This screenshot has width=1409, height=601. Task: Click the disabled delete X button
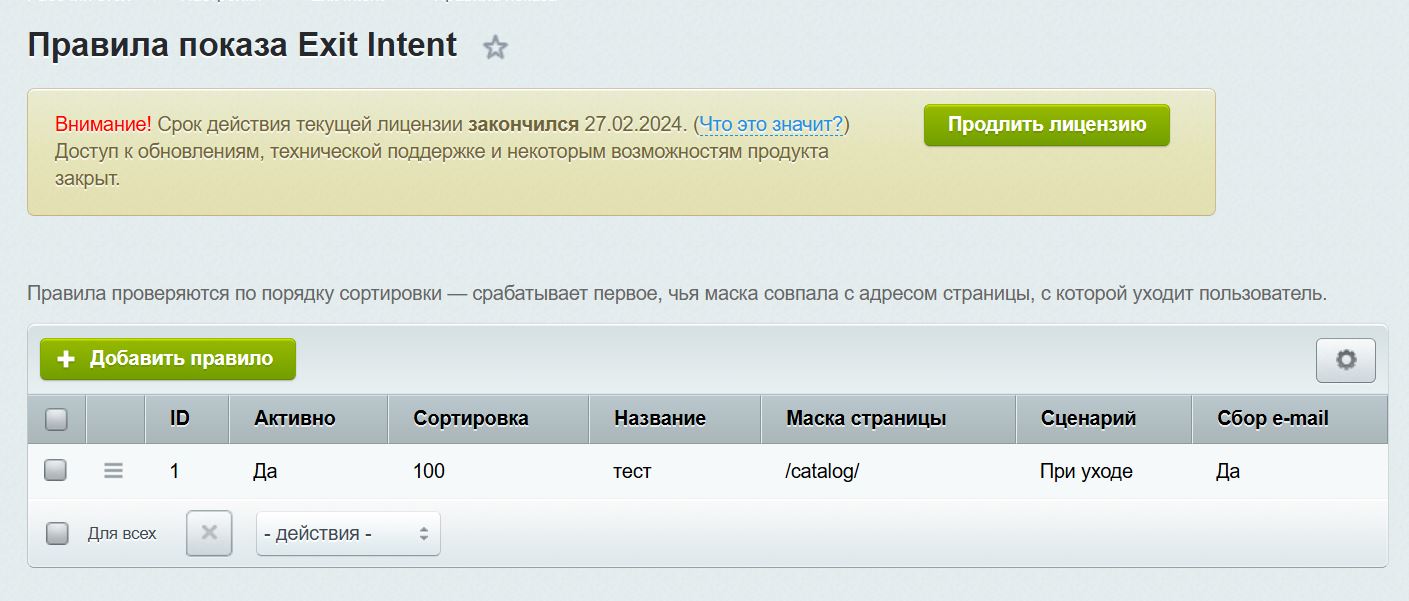click(209, 533)
